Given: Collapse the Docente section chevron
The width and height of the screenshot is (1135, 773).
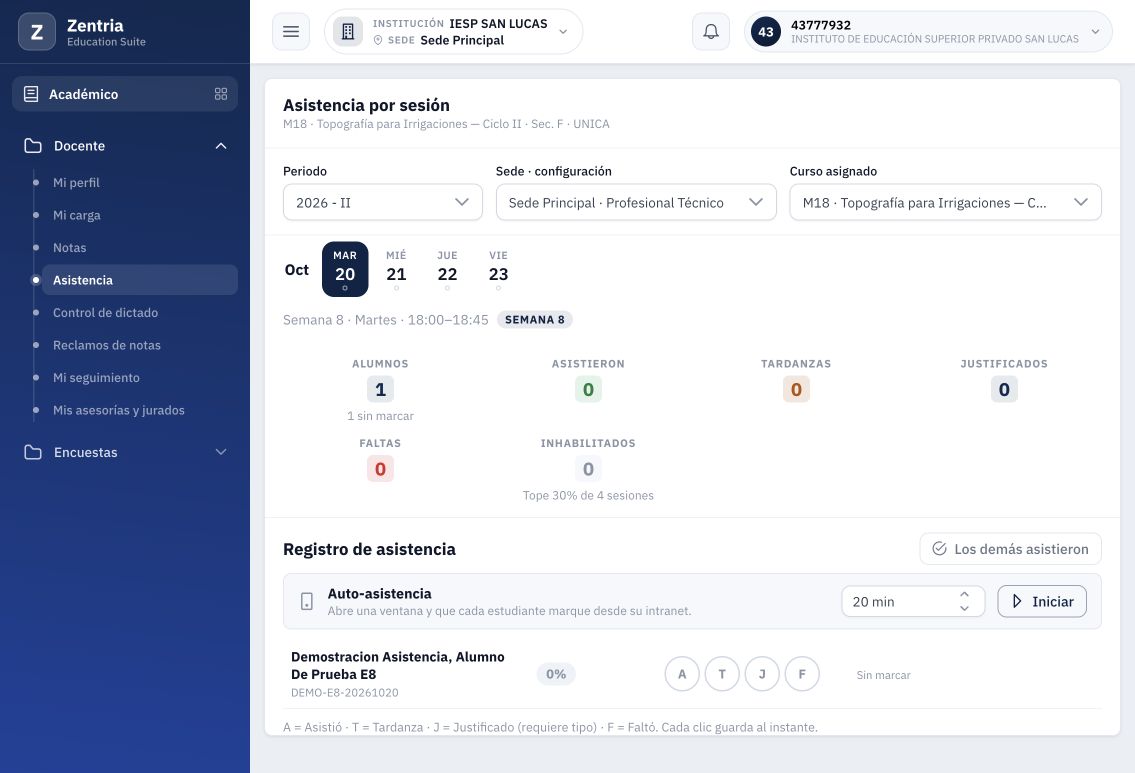Looking at the screenshot, I should point(221,145).
